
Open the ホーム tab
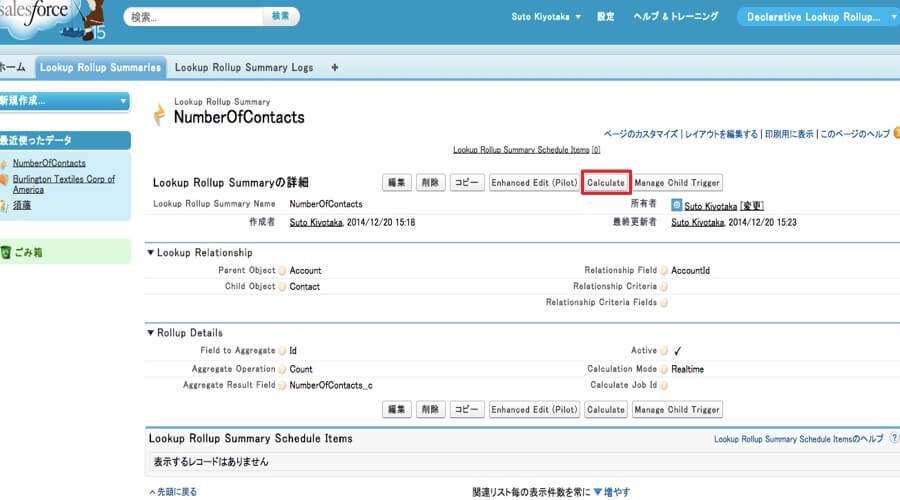point(13,68)
